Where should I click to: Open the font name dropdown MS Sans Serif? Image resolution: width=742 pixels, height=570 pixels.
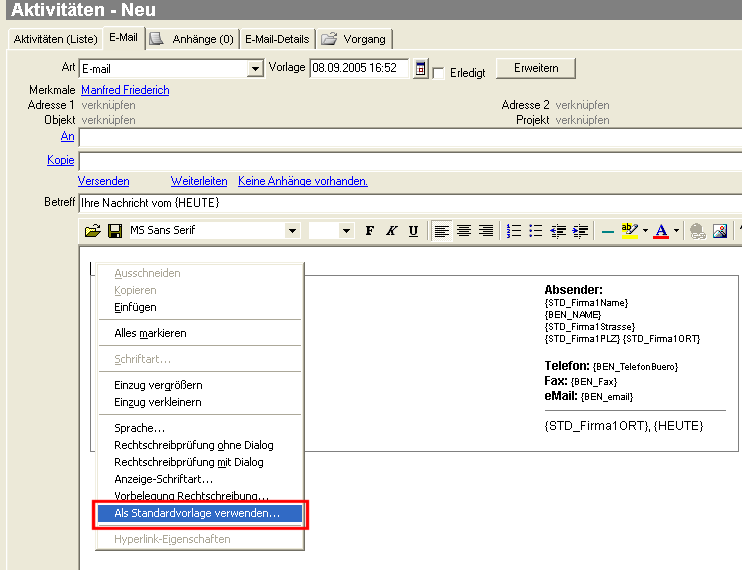(292, 231)
